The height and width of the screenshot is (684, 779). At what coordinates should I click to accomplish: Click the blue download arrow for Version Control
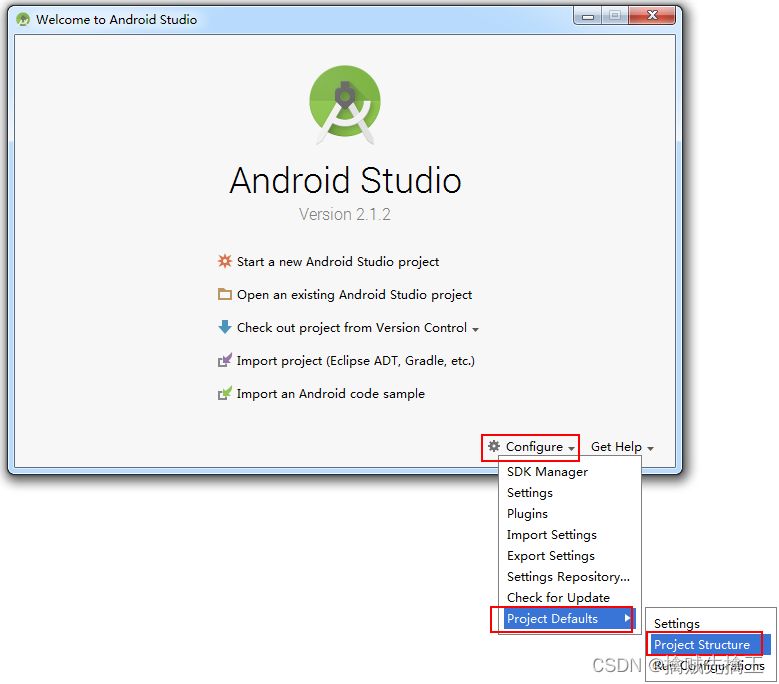pos(225,327)
